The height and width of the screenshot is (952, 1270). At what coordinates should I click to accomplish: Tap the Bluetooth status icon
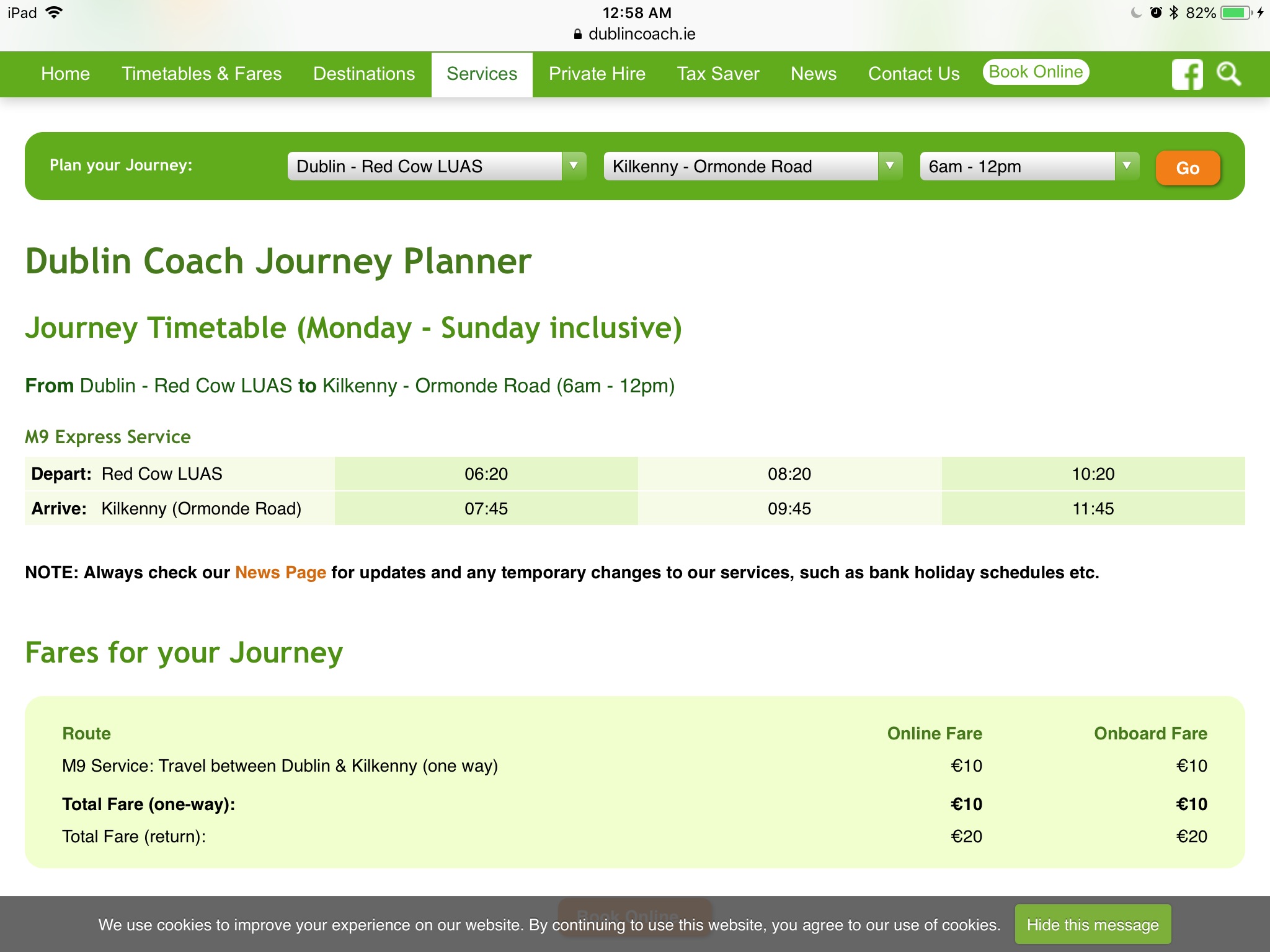[x=1173, y=12]
